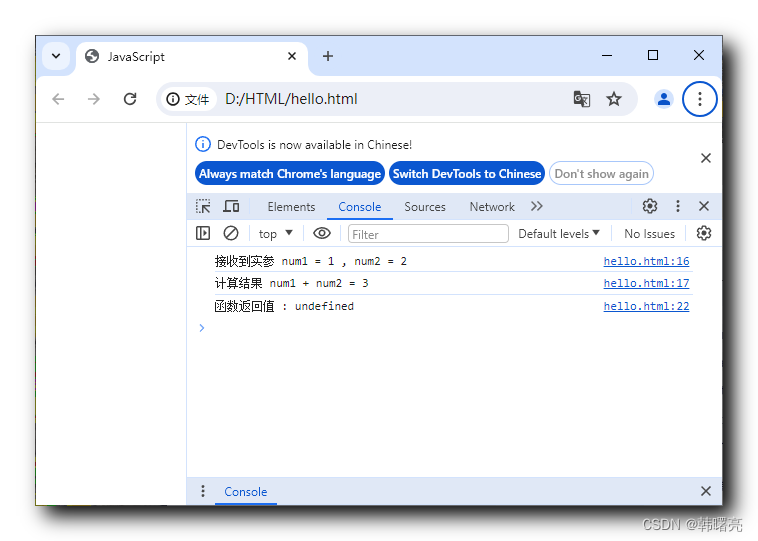Close the JavaScript tab
The height and width of the screenshot is (541, 758).
pos(292,57)
